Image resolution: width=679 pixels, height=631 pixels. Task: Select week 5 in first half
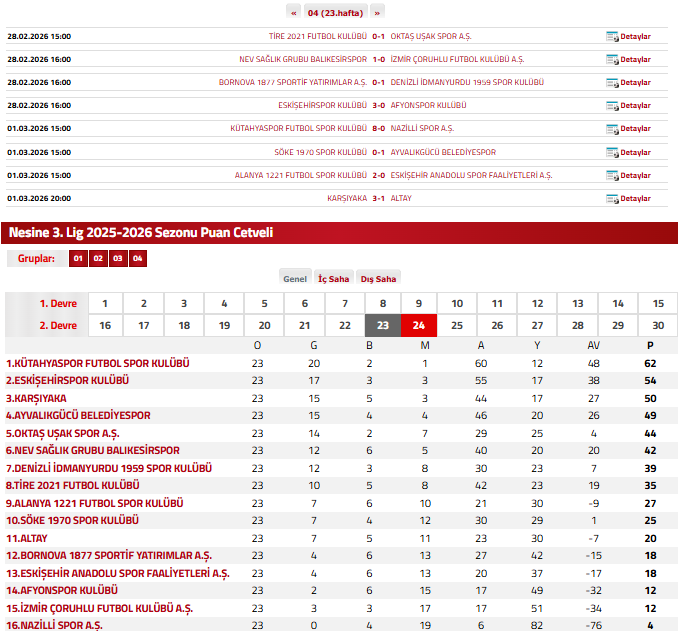tap(264, 304)
